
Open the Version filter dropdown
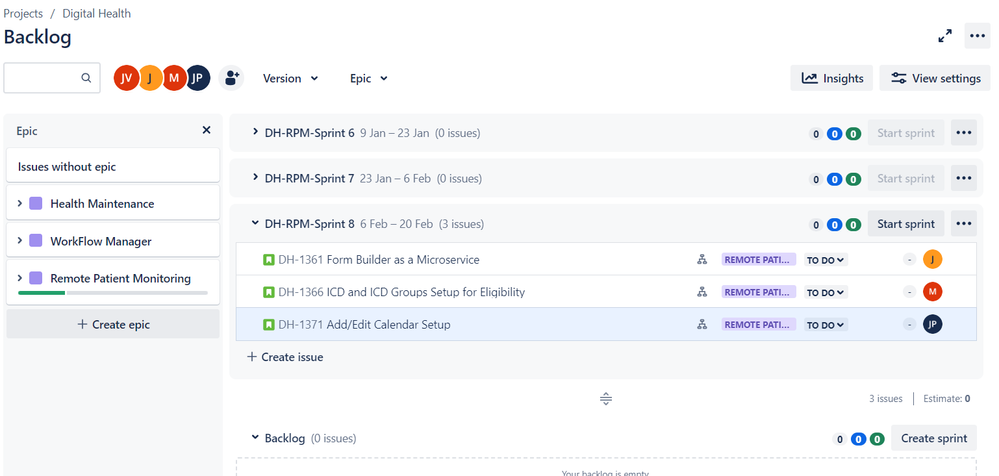click(291, 78)
